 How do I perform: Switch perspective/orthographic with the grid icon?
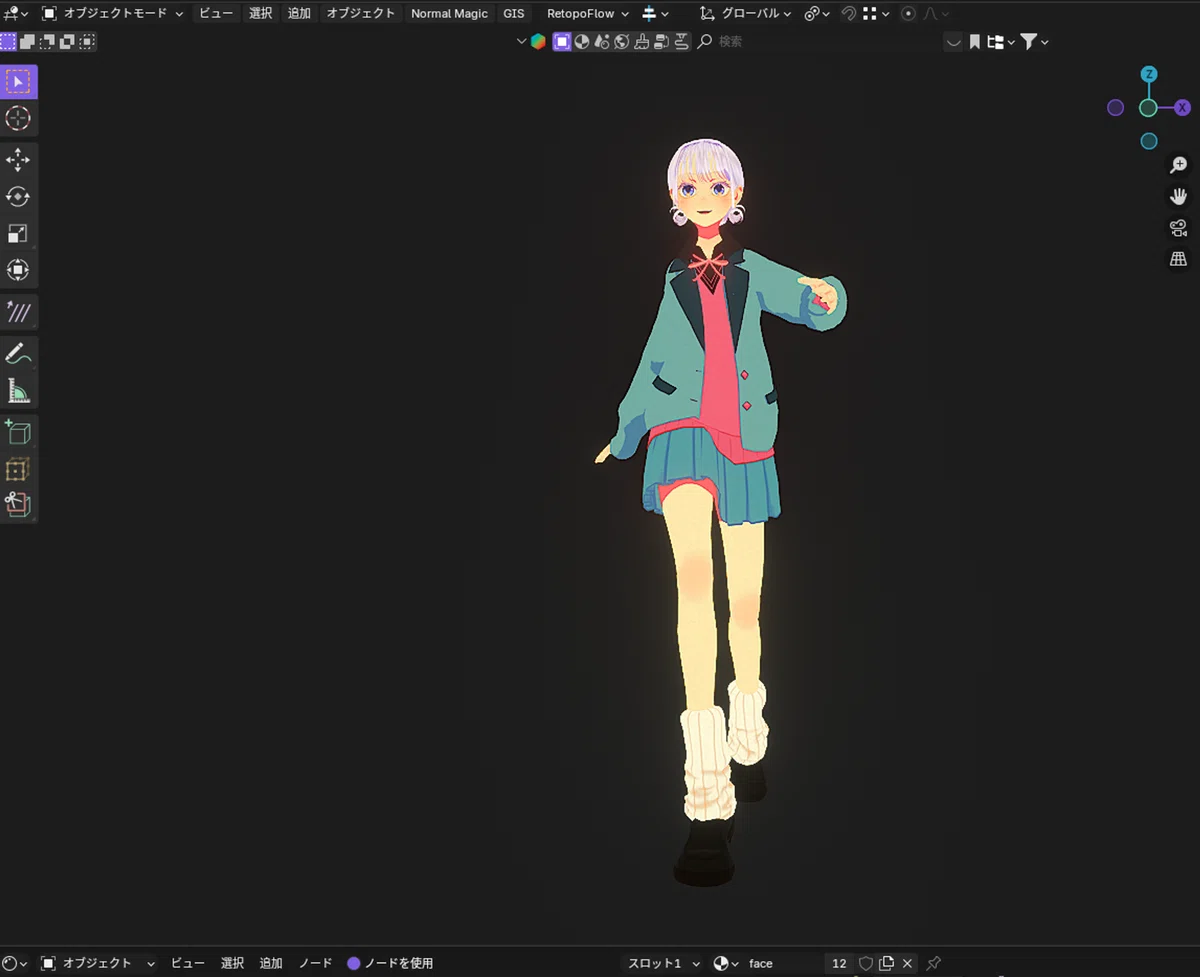pyautogui.click(x=1178, y=259)
